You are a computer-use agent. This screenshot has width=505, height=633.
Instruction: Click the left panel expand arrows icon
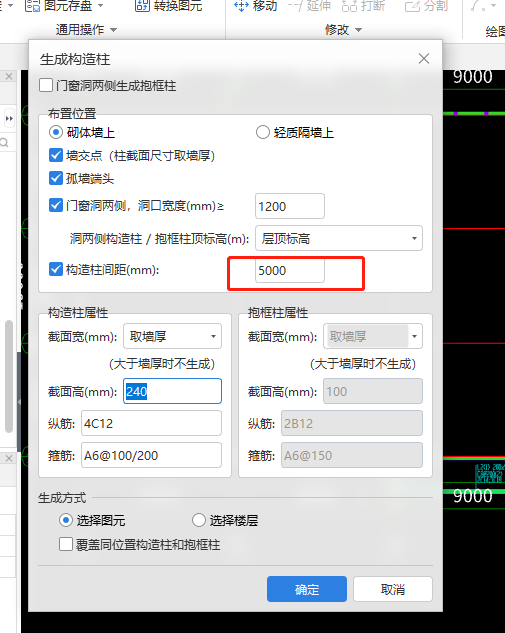click(9, 119)
